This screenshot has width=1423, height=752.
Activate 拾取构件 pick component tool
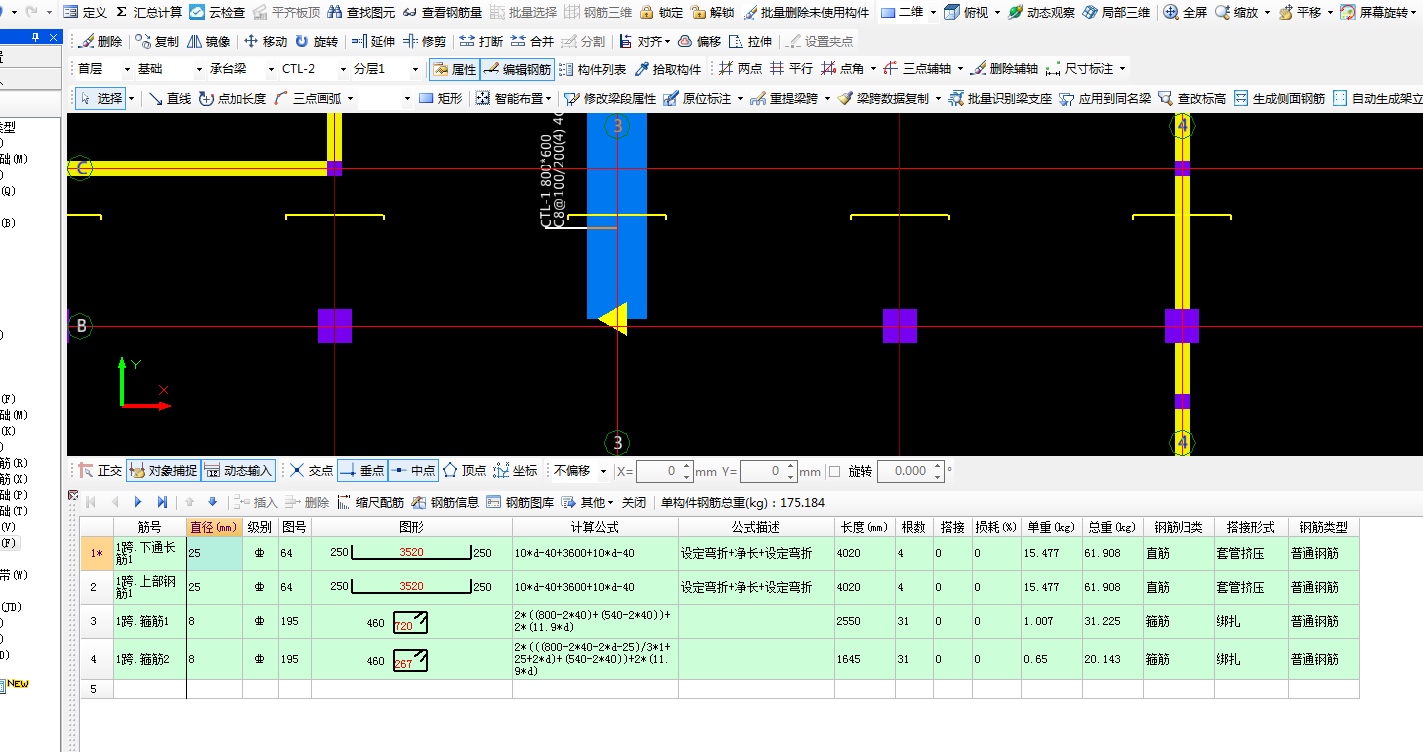pyautogui.click(x=668, y=69)
